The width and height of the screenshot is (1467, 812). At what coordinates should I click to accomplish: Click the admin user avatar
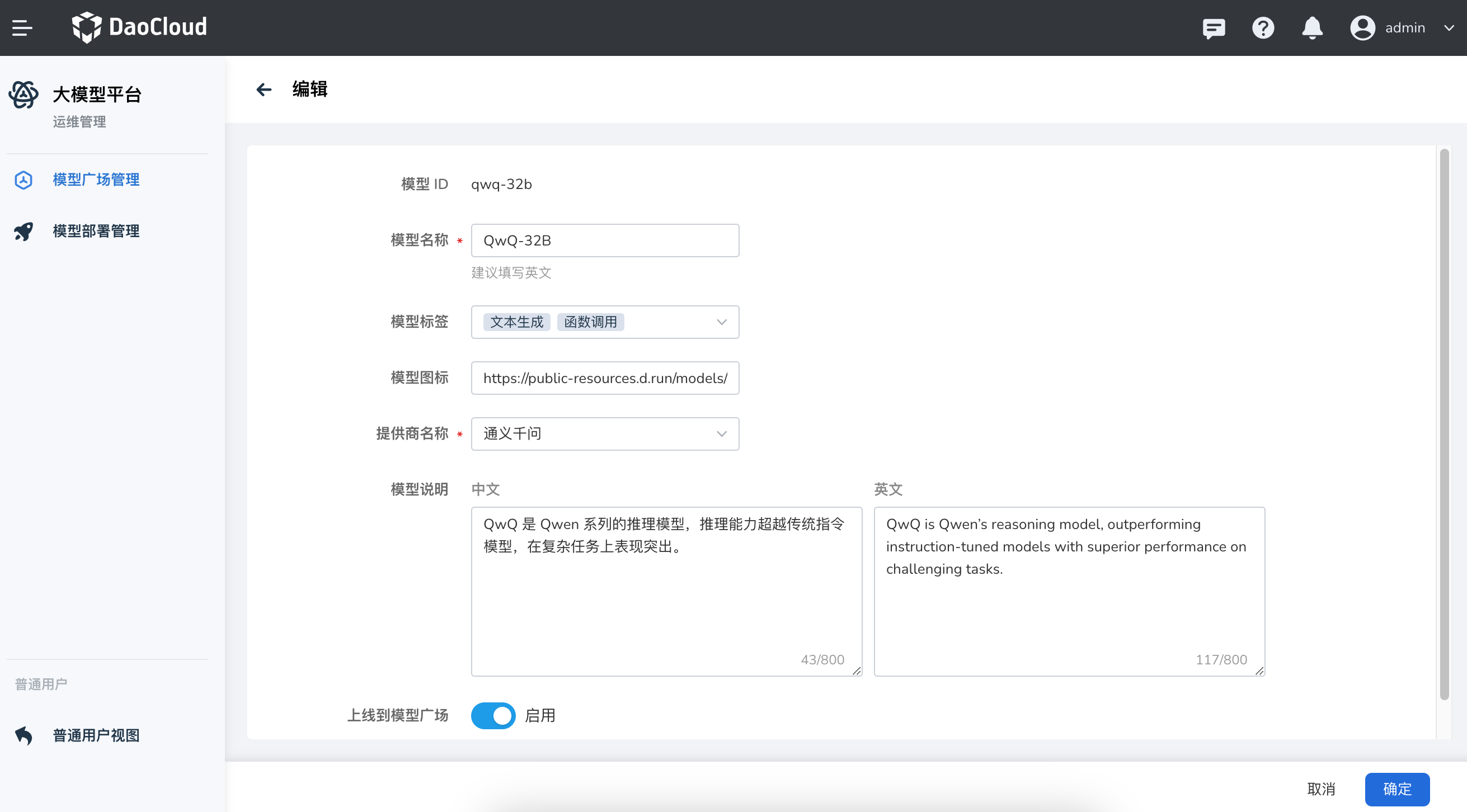point(1362,27)
